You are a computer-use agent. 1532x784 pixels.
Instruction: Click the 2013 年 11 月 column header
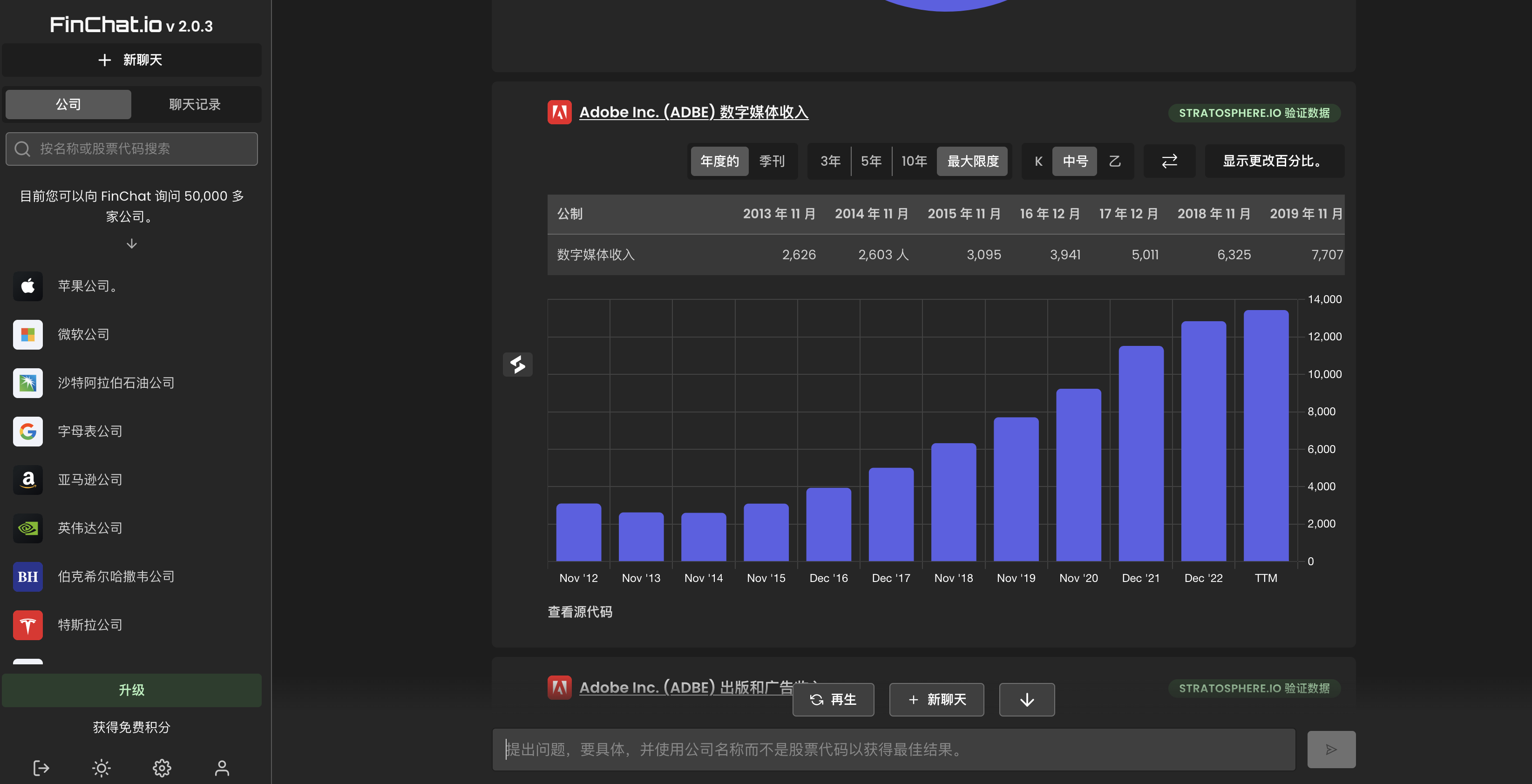click(x=779, y=214)
